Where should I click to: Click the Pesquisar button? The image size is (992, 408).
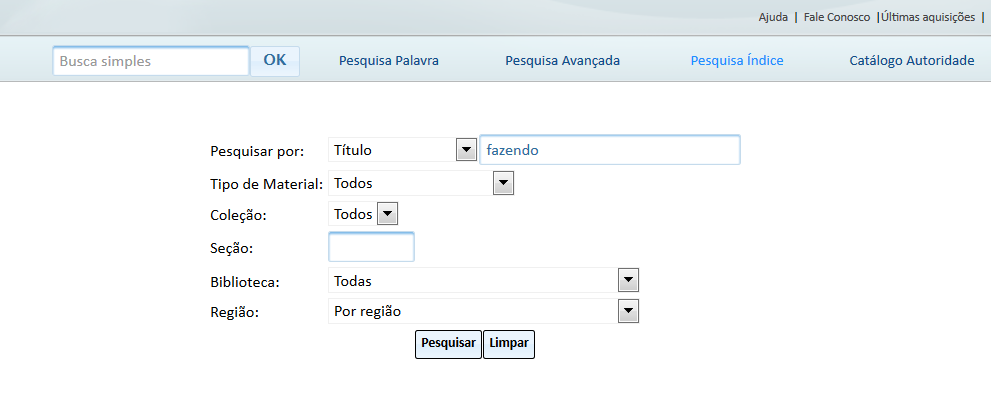[448, 343]
